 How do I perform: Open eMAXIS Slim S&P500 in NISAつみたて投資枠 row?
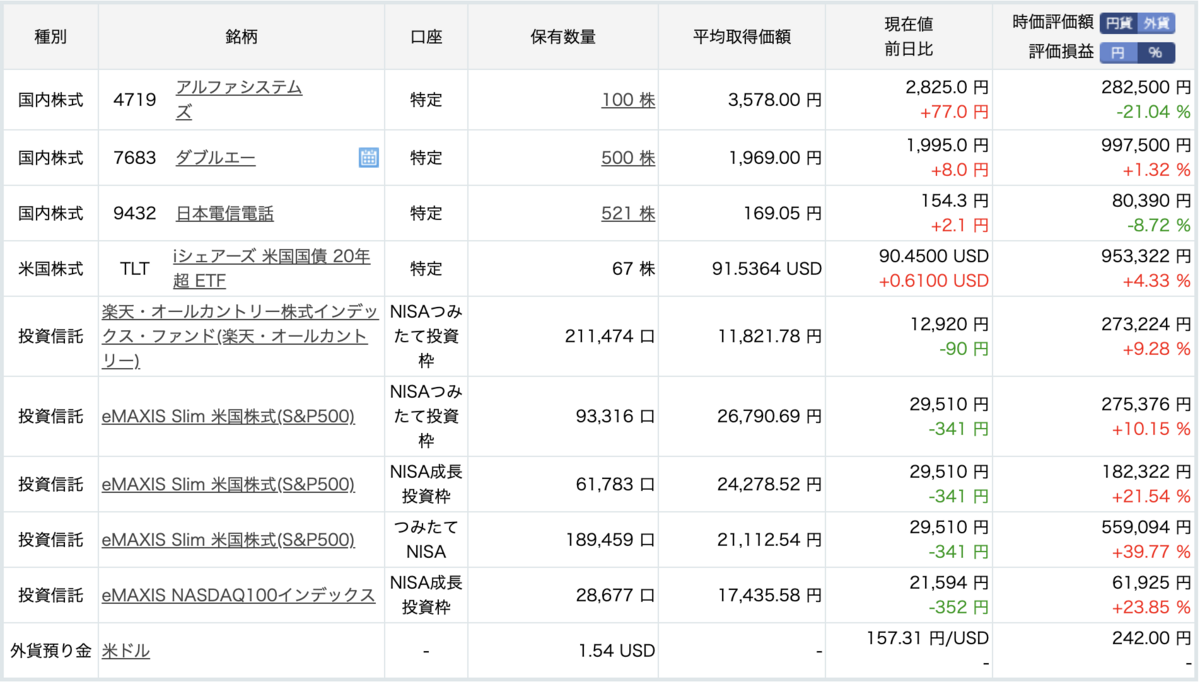[x=228, y=416]
